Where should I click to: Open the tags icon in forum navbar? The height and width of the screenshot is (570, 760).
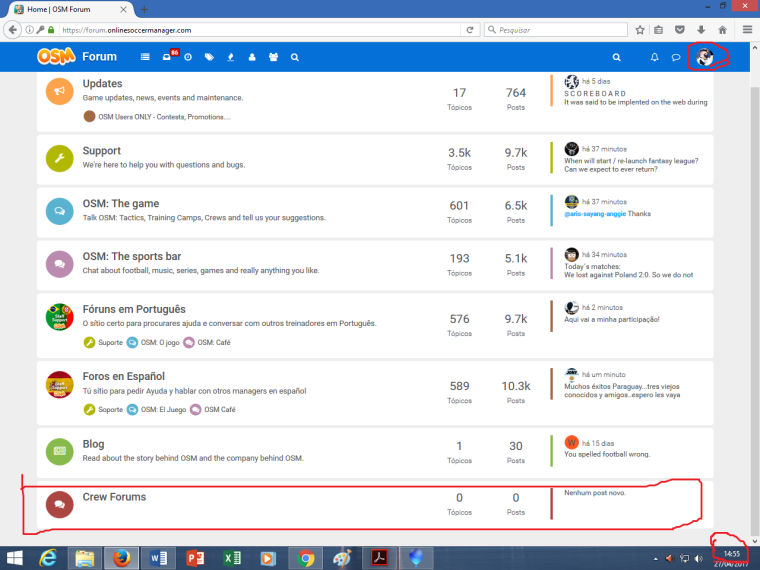pyautogui.click(x=209, y=57)
